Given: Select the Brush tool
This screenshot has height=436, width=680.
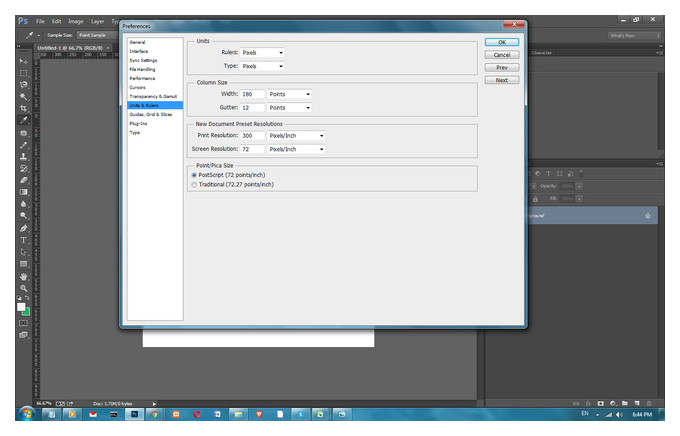Looking at the screenshot, I should (x=23, y=145).
